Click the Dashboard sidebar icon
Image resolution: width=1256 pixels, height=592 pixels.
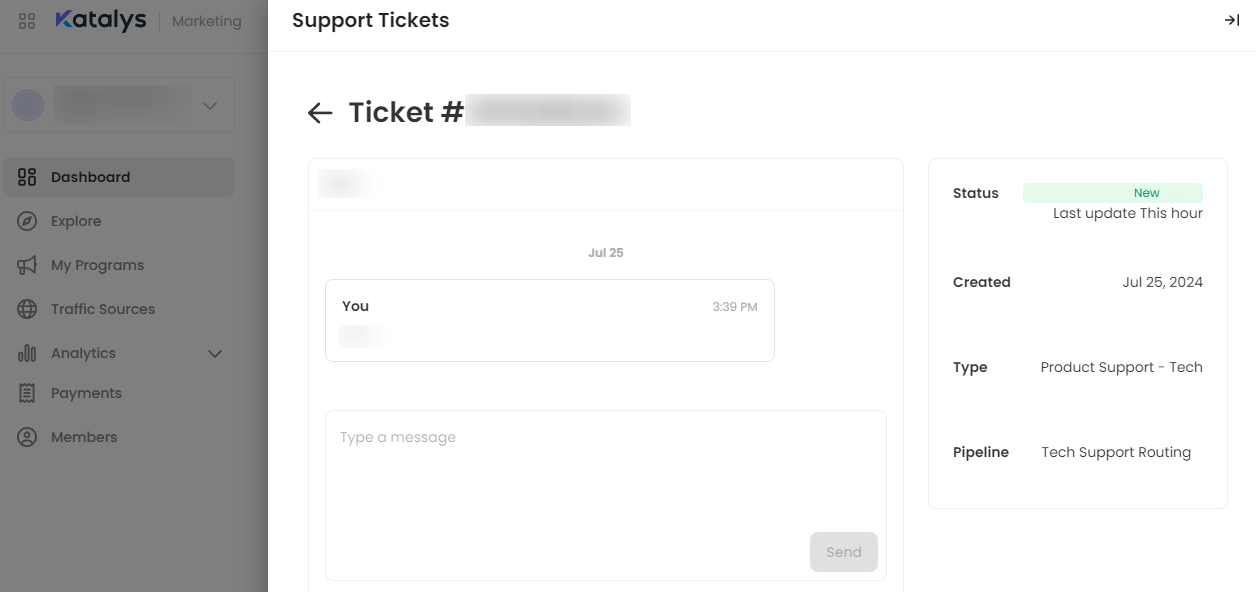coord(27,177)
